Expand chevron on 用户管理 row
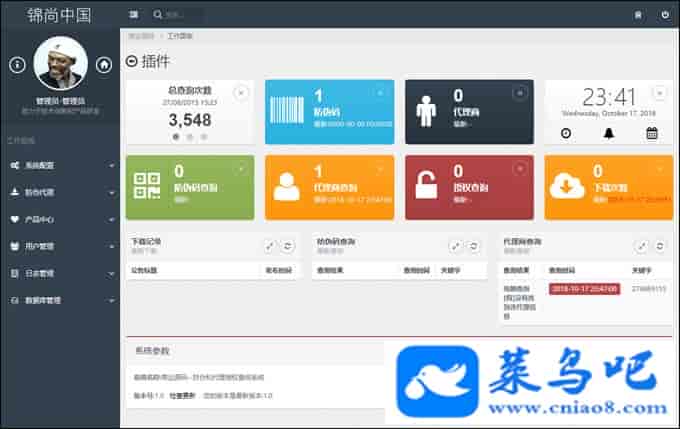The width and height of the screenshot is (680, 429). [111, 247]
